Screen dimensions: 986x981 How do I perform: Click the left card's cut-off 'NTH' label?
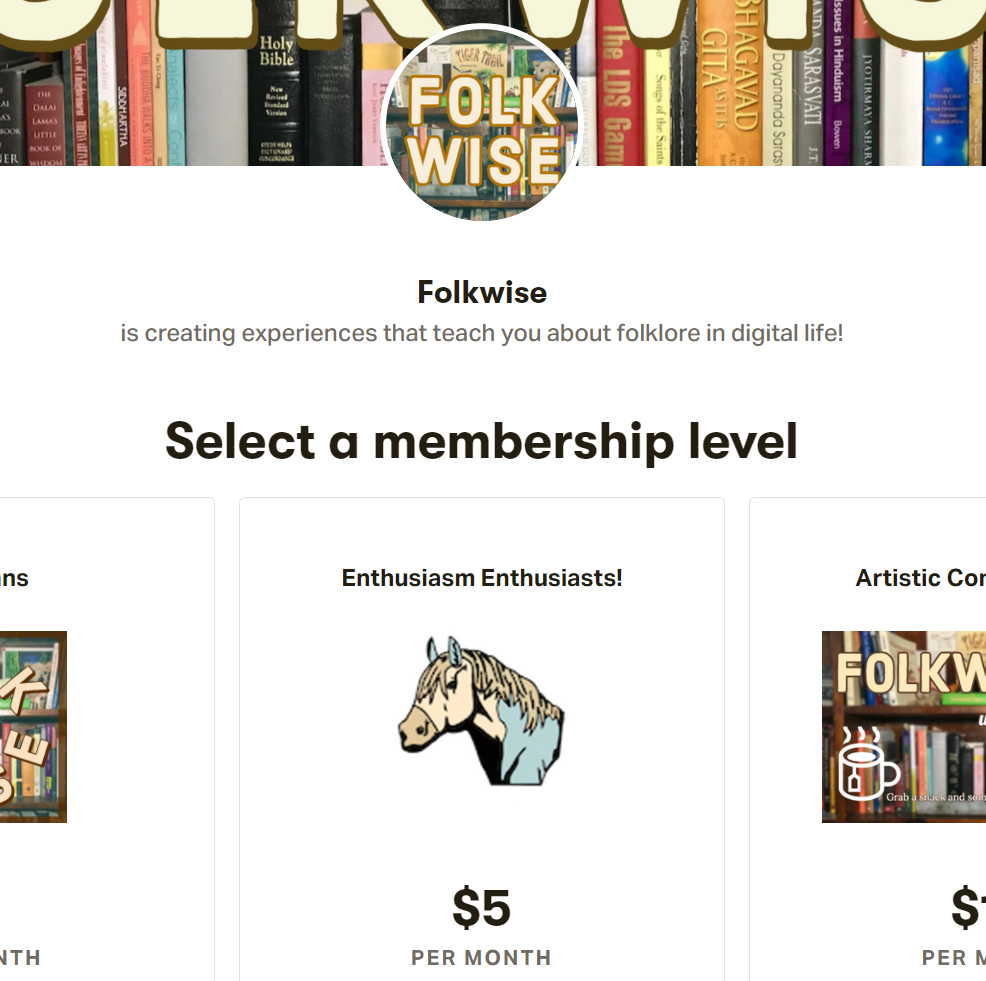(x=20, y=958)
